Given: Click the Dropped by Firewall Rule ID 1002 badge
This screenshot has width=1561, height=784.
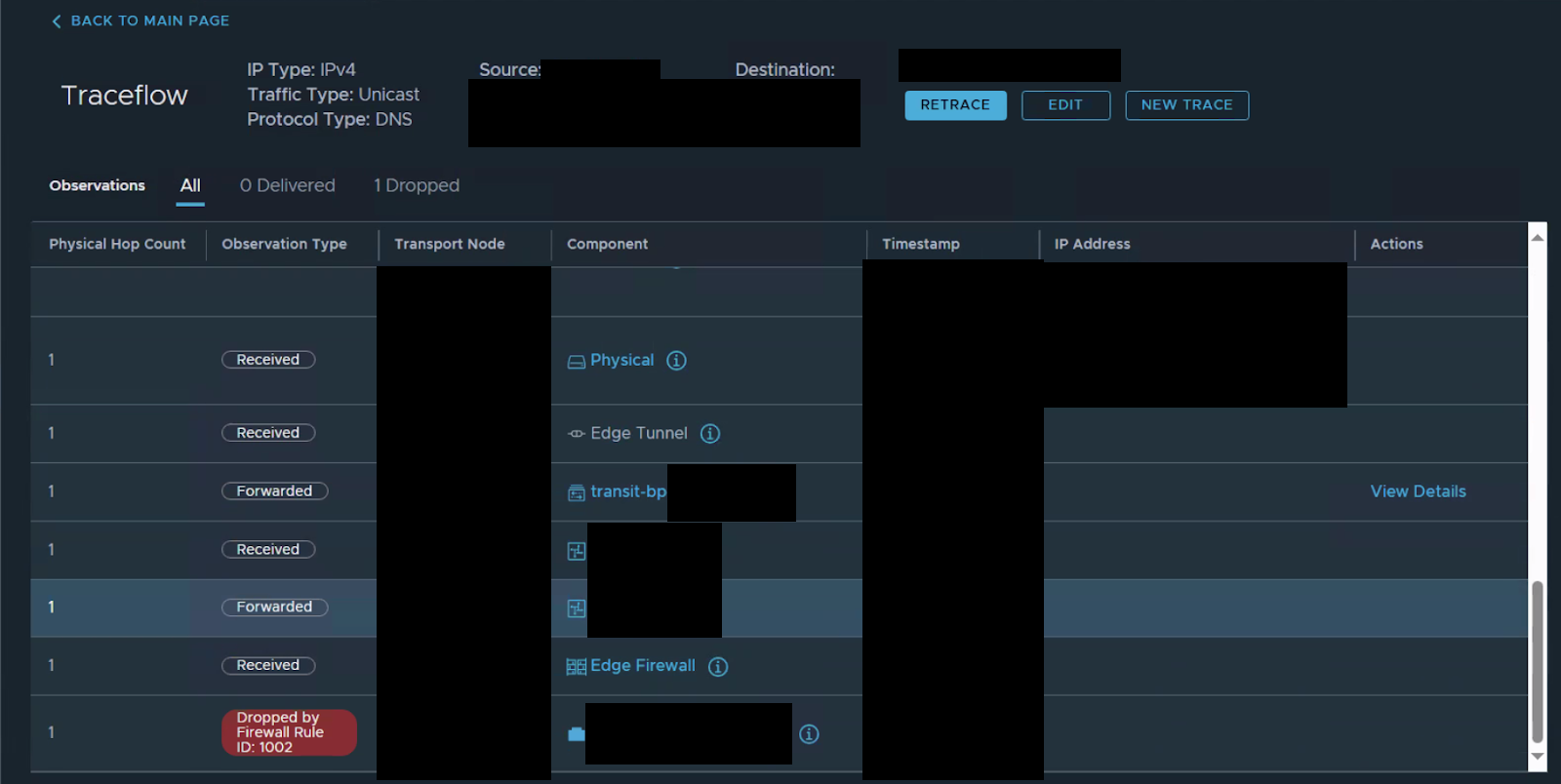Looking at the screenshot, I should (289, 732).
